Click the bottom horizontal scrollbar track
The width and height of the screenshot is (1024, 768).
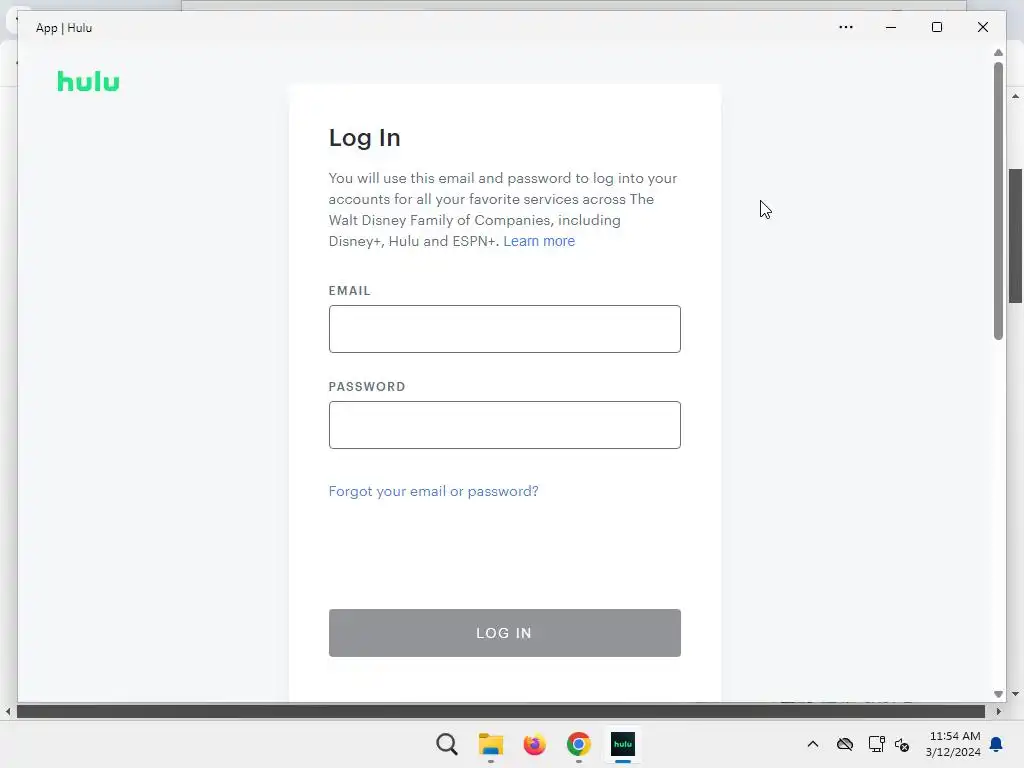click(x=500, y=711)
